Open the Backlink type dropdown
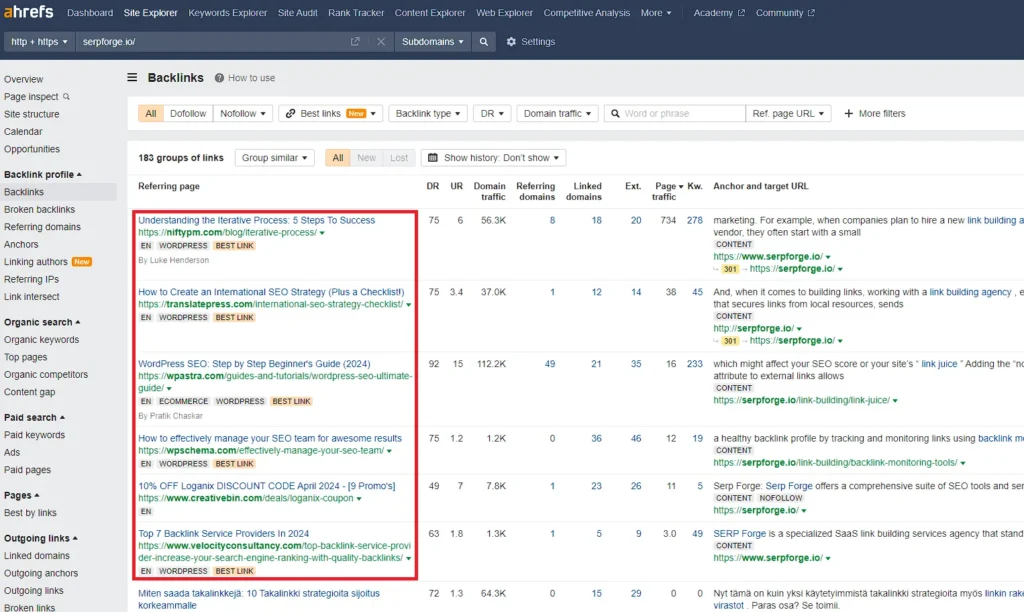Viewport: 1024px width, 612px height. [x=428, y=113]
